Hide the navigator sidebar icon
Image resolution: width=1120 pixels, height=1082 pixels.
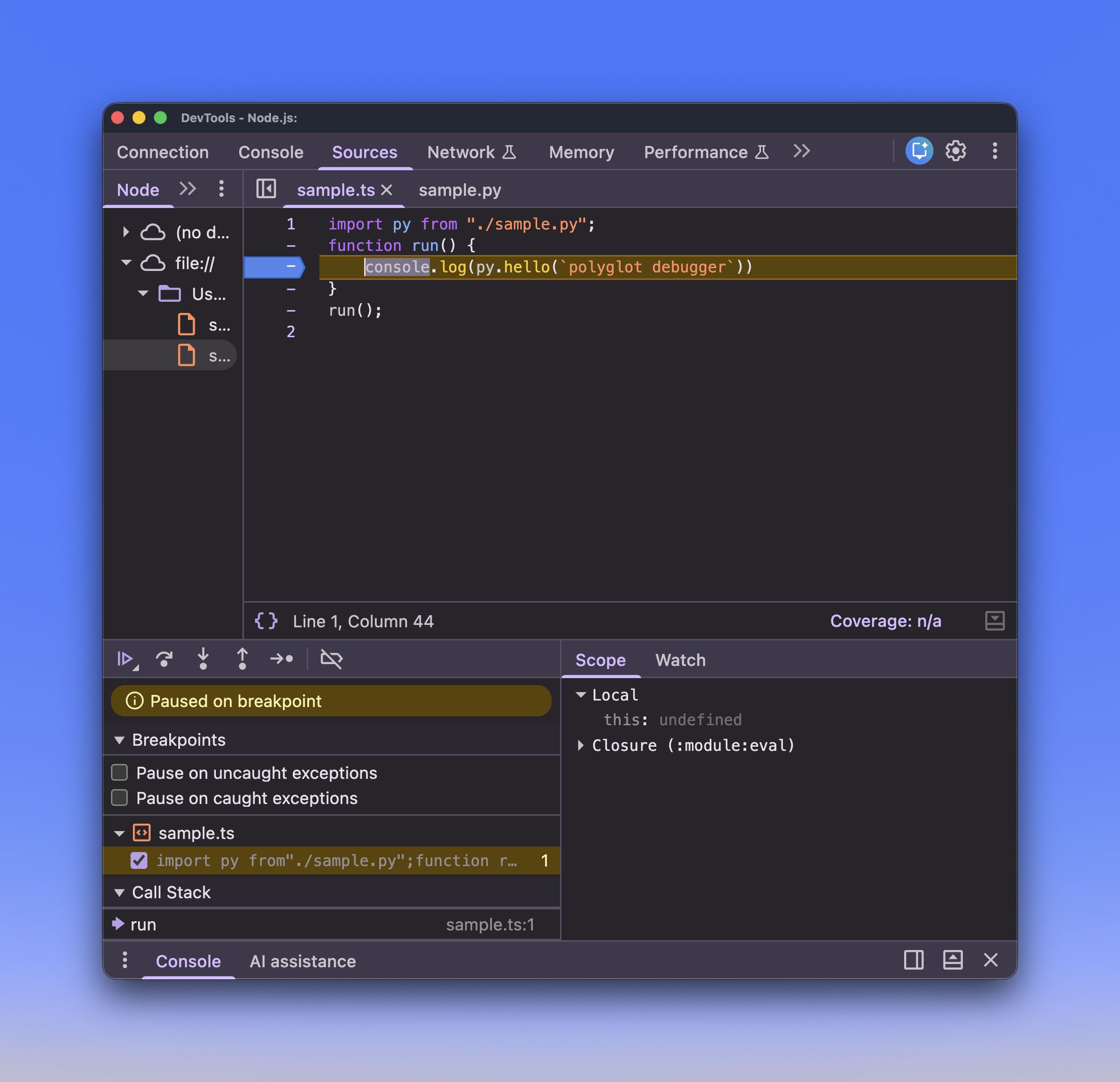point(266,188)
